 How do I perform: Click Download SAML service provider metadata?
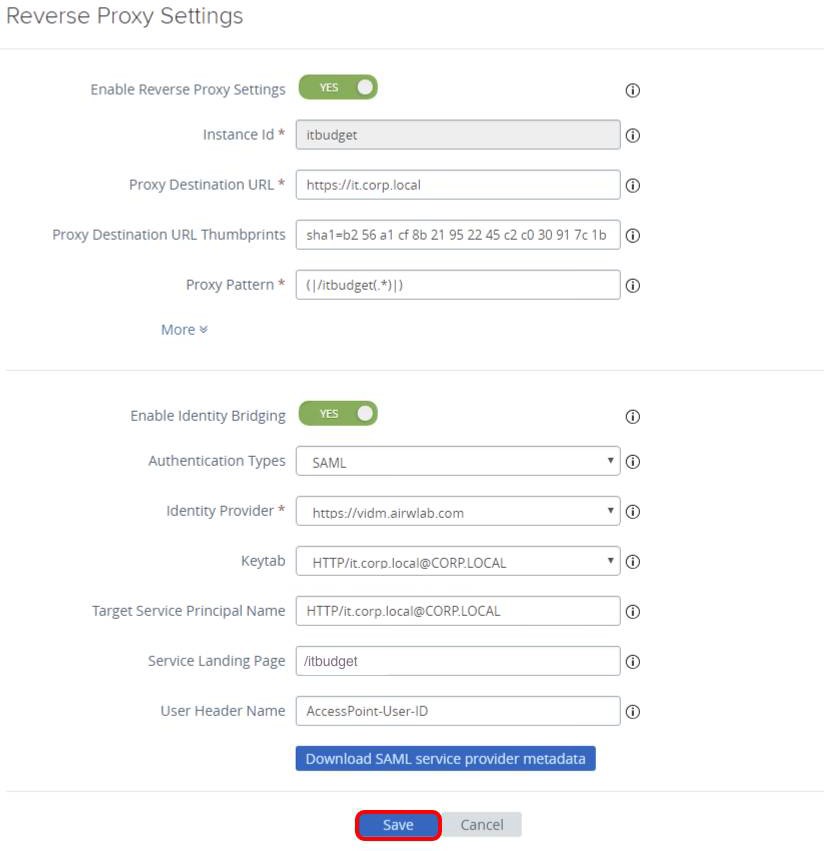445,759
